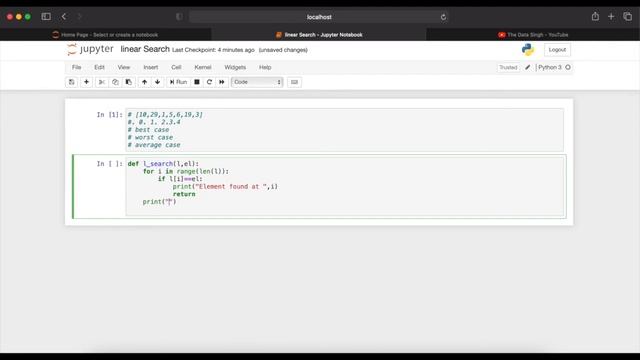Cut selected cells with scissors icon

tap(102, 82)
